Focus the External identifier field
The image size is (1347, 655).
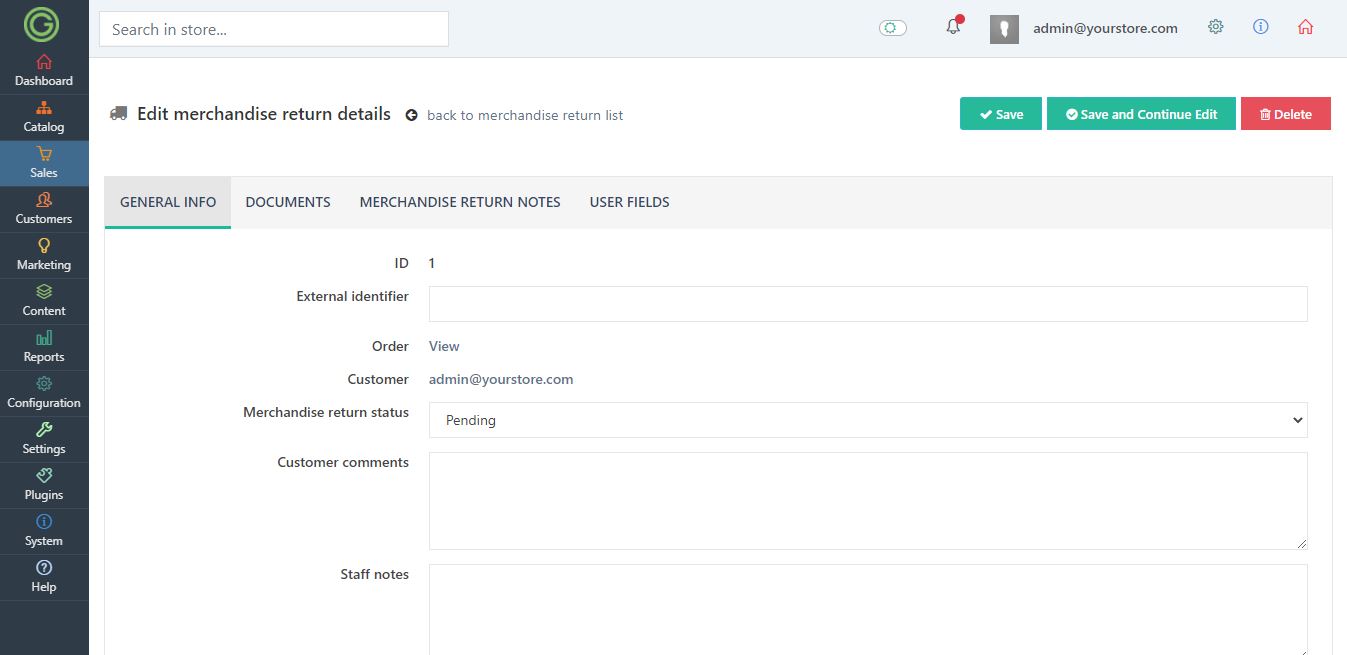[x=868, y=304]
